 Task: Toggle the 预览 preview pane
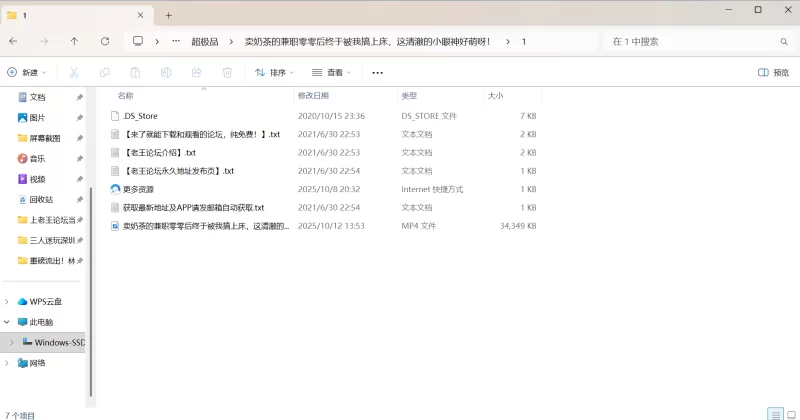coord(773,72)
